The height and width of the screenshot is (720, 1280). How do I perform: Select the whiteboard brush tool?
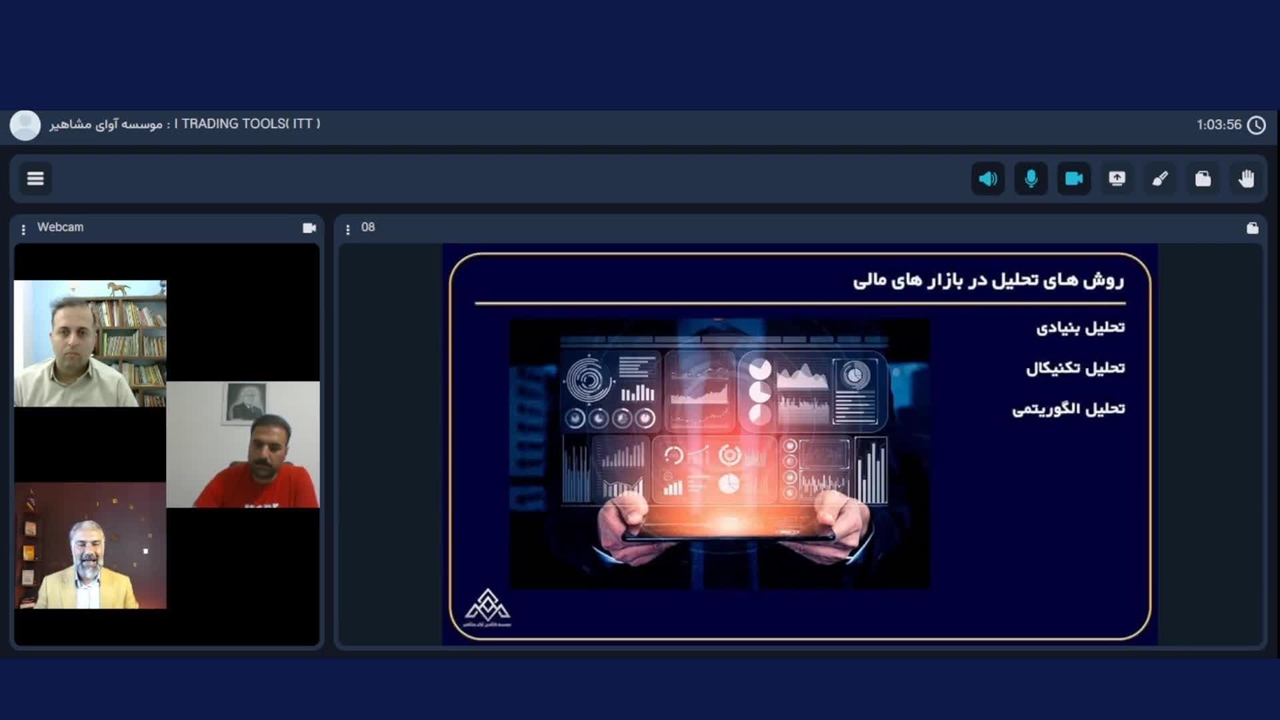click(x=1160, y=179)
